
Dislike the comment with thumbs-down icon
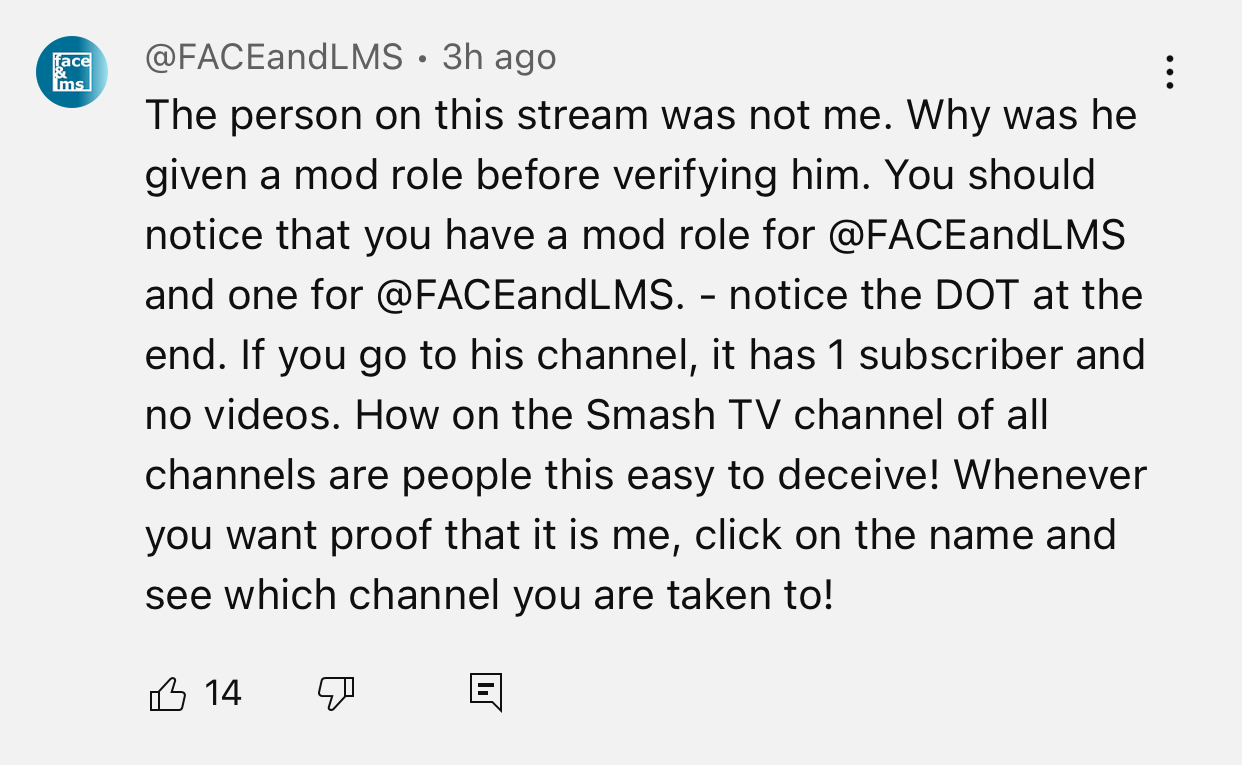coord(336,693)
